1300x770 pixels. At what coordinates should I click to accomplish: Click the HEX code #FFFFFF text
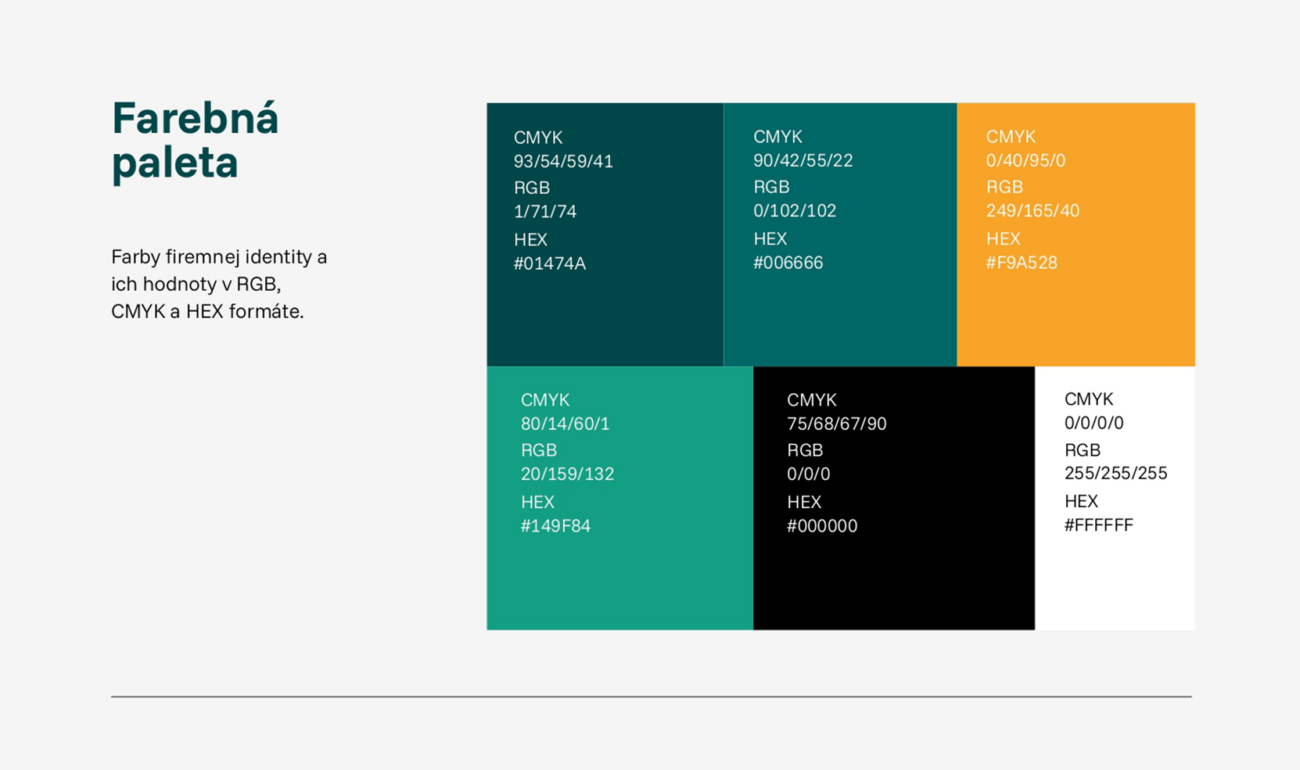coord(1099,525)
